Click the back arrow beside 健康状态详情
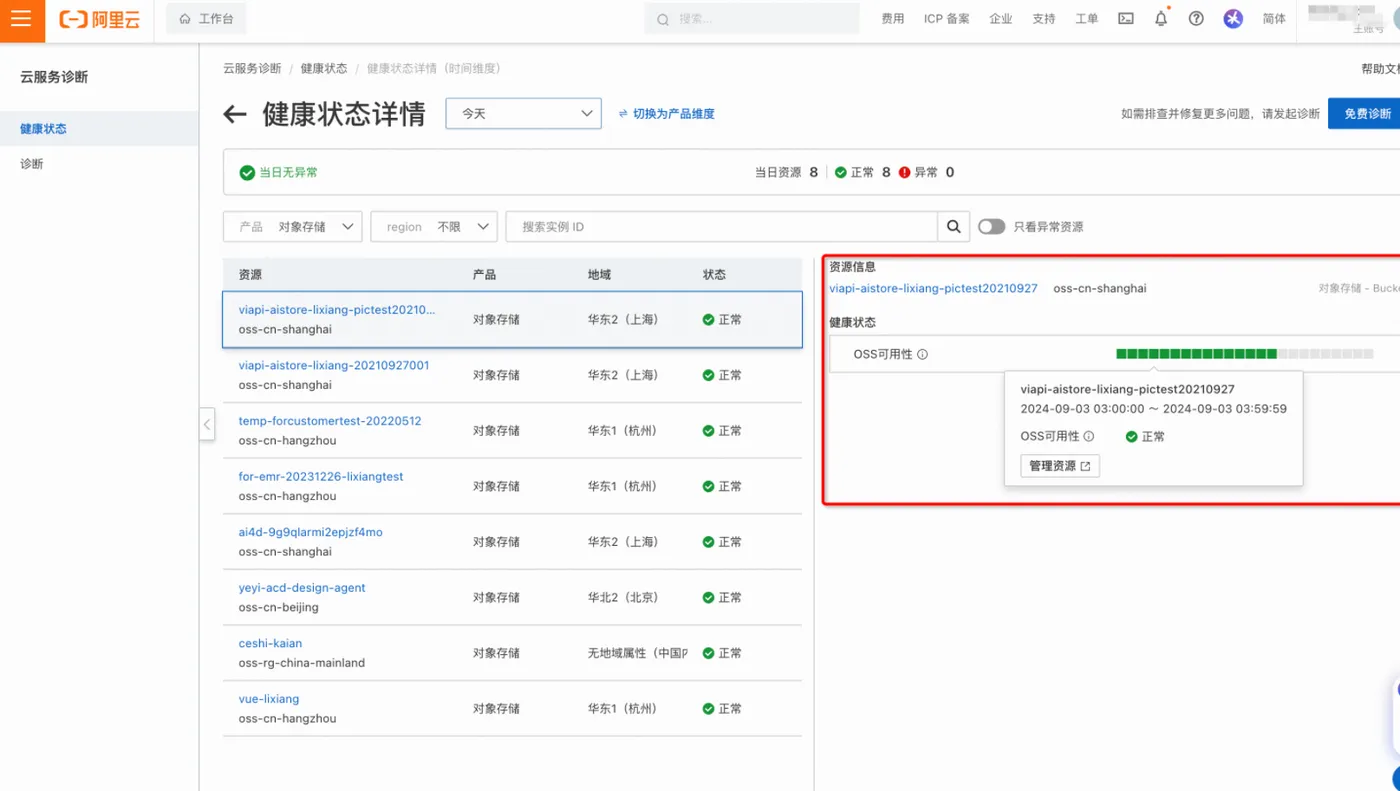 pos(235,114)
